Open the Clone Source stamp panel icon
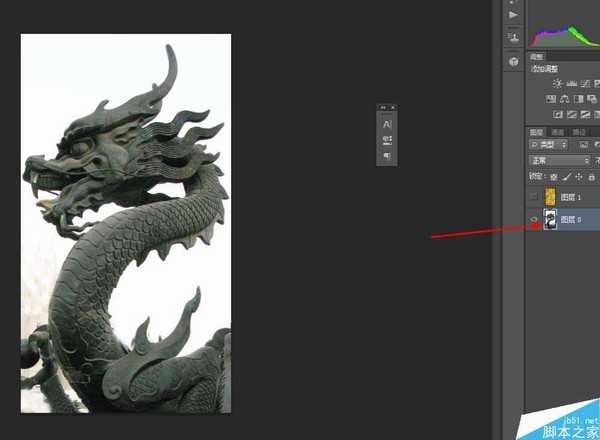The height and width of the screenshot is (440, 600). [513, 38]
